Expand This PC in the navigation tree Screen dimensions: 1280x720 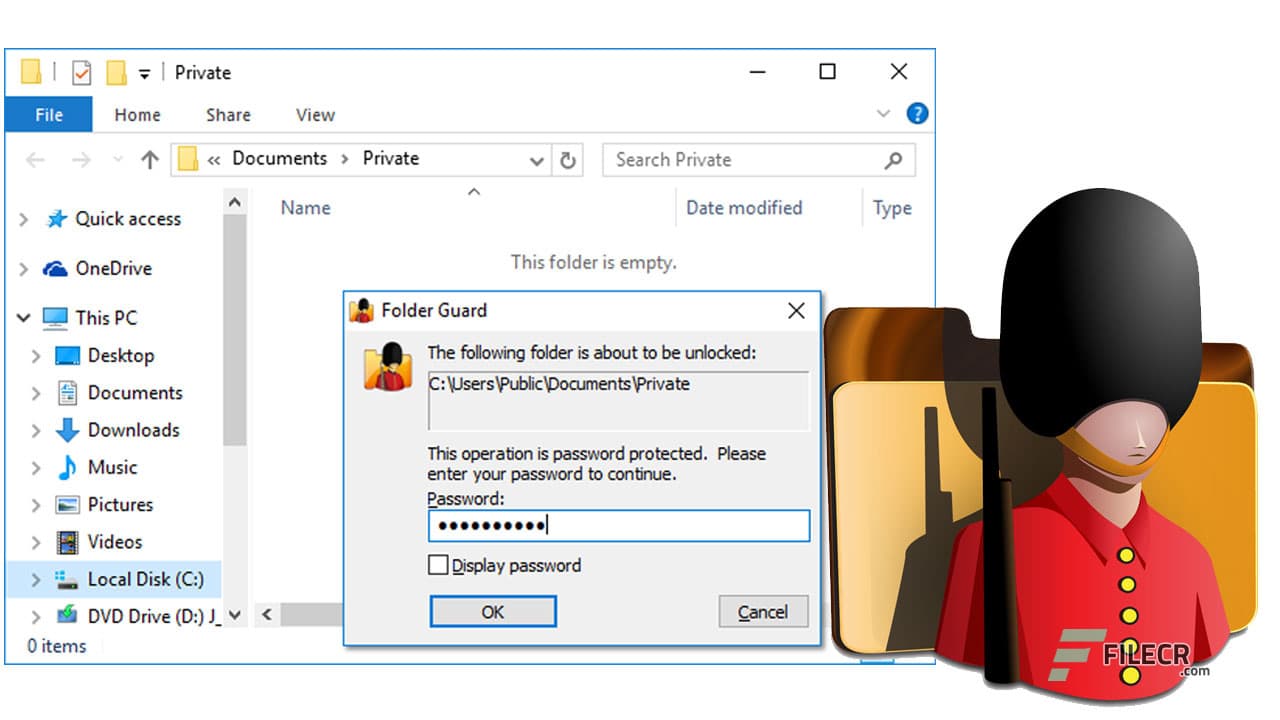pos(22,317)
